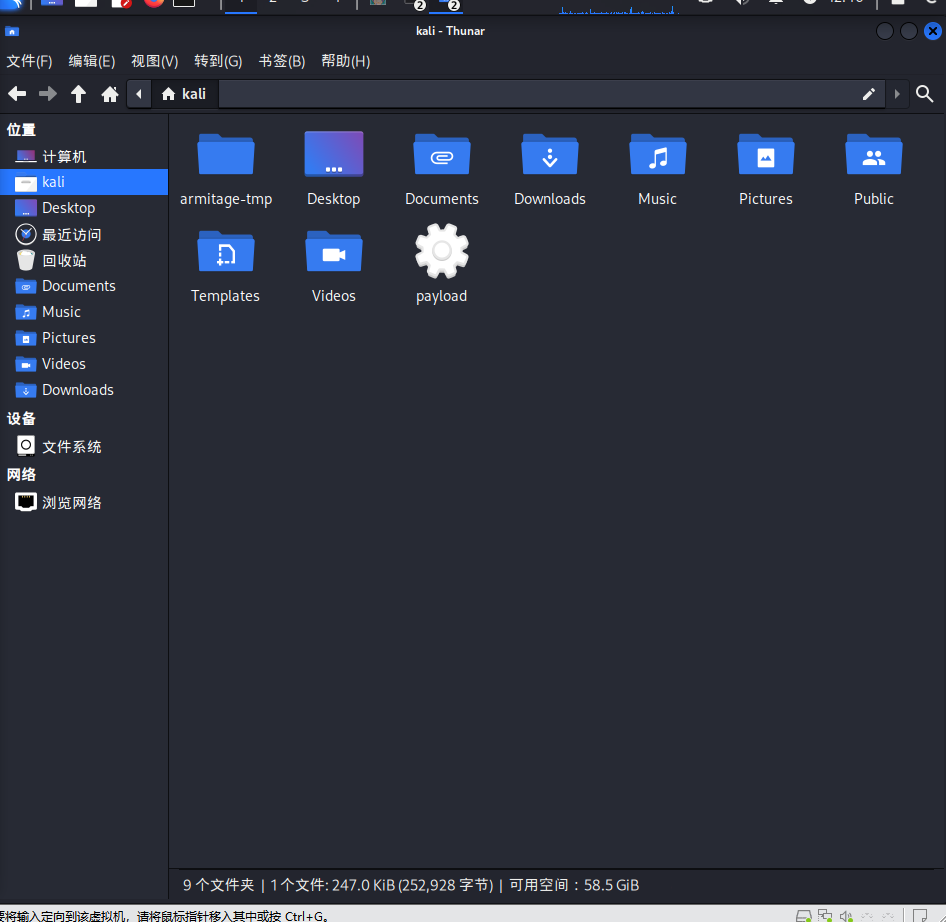
Task: Open home folder via house toolbar icon
Action: tap(110, 94)
